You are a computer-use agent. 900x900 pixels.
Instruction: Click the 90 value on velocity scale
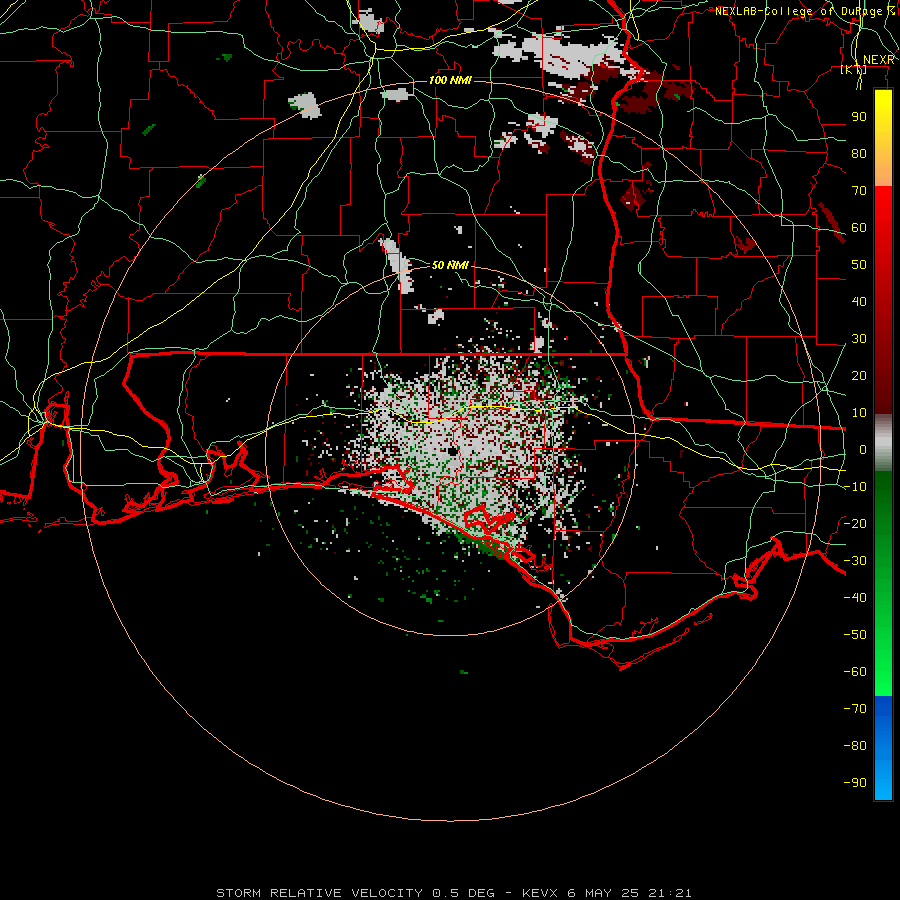click(x=859, y=117)
